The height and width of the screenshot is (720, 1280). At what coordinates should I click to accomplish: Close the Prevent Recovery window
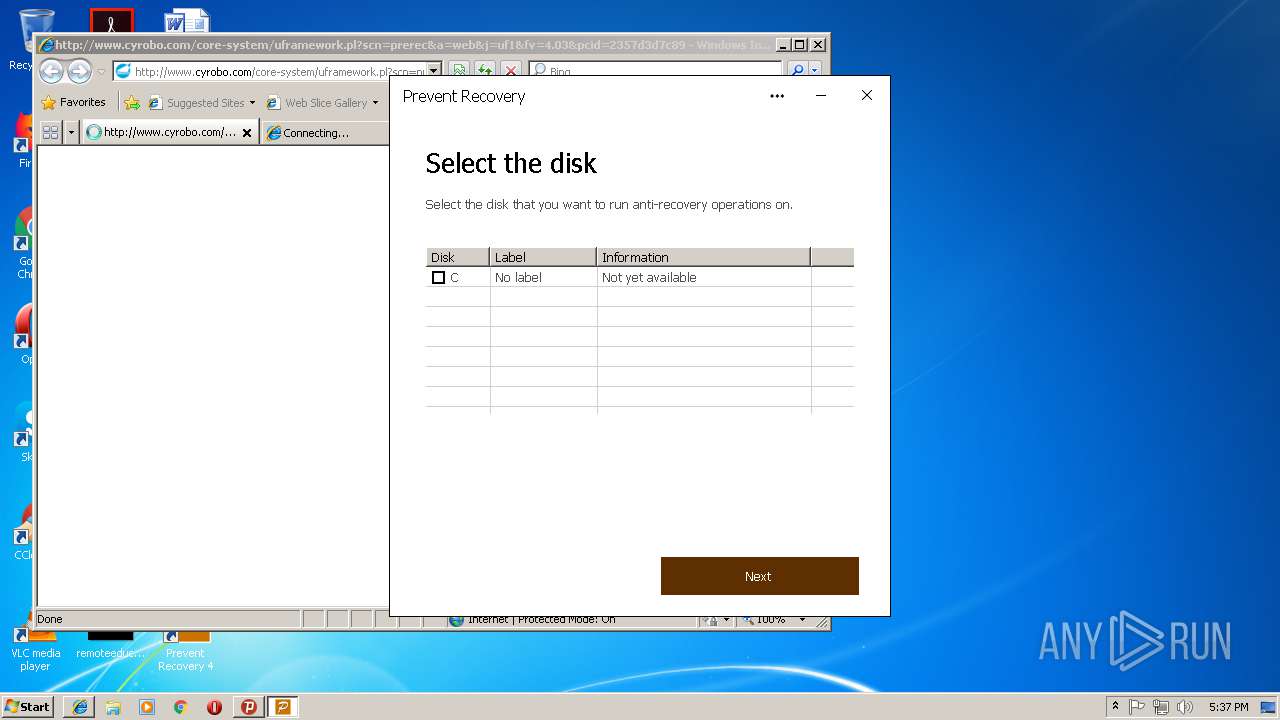[x=867, y=96]
